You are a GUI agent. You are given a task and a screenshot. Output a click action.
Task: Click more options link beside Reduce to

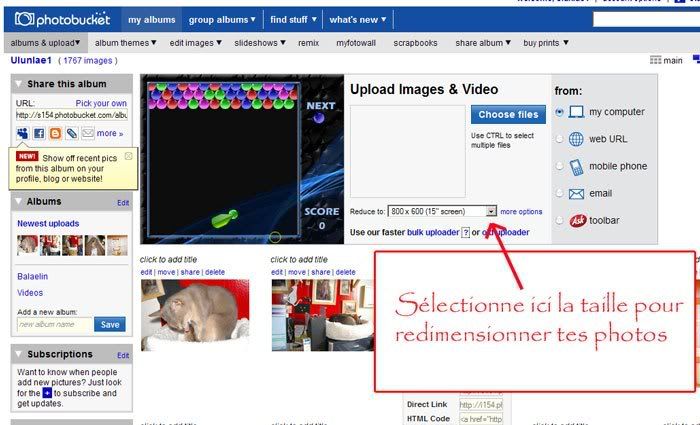point(521,212)
